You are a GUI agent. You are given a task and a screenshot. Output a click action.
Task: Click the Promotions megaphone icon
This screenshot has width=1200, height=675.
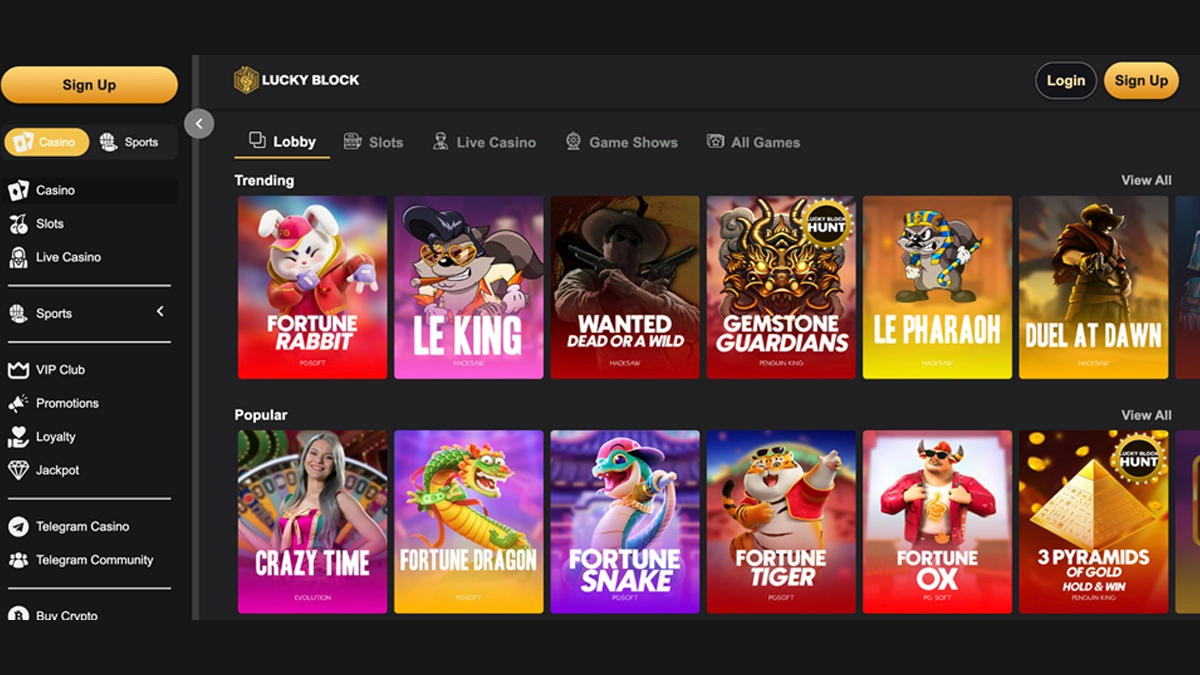(x=18, y=403)
